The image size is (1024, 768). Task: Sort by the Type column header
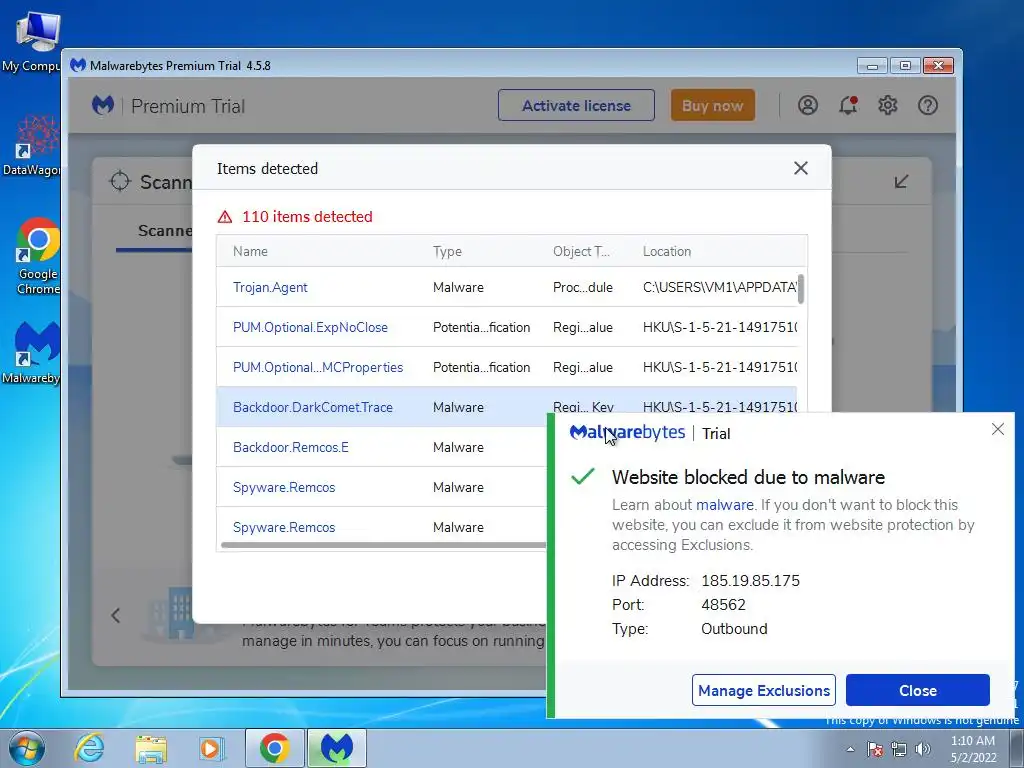[x=447, y=251]
